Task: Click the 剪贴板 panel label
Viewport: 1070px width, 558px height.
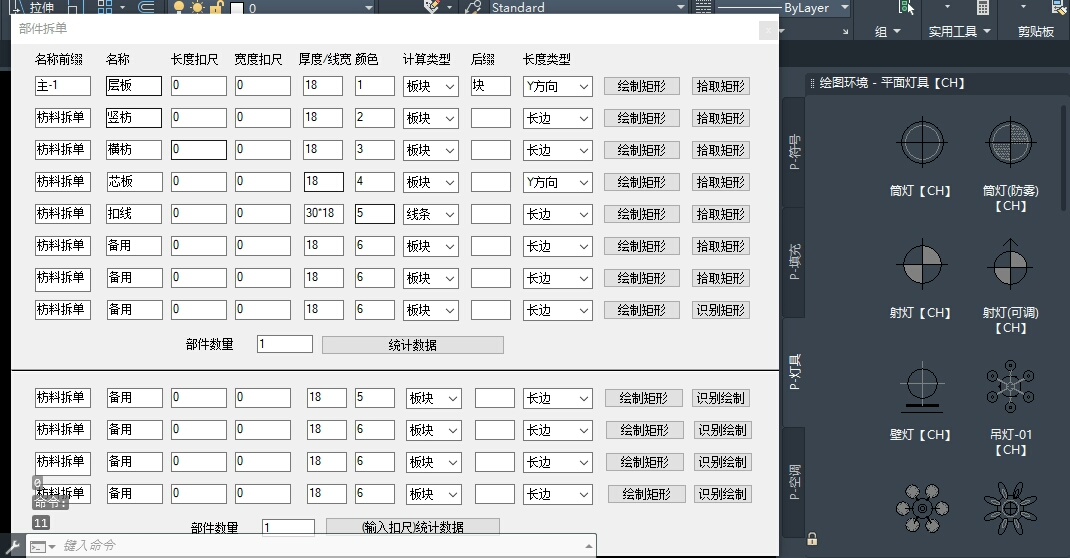Action: click(x=1035, y=31)
